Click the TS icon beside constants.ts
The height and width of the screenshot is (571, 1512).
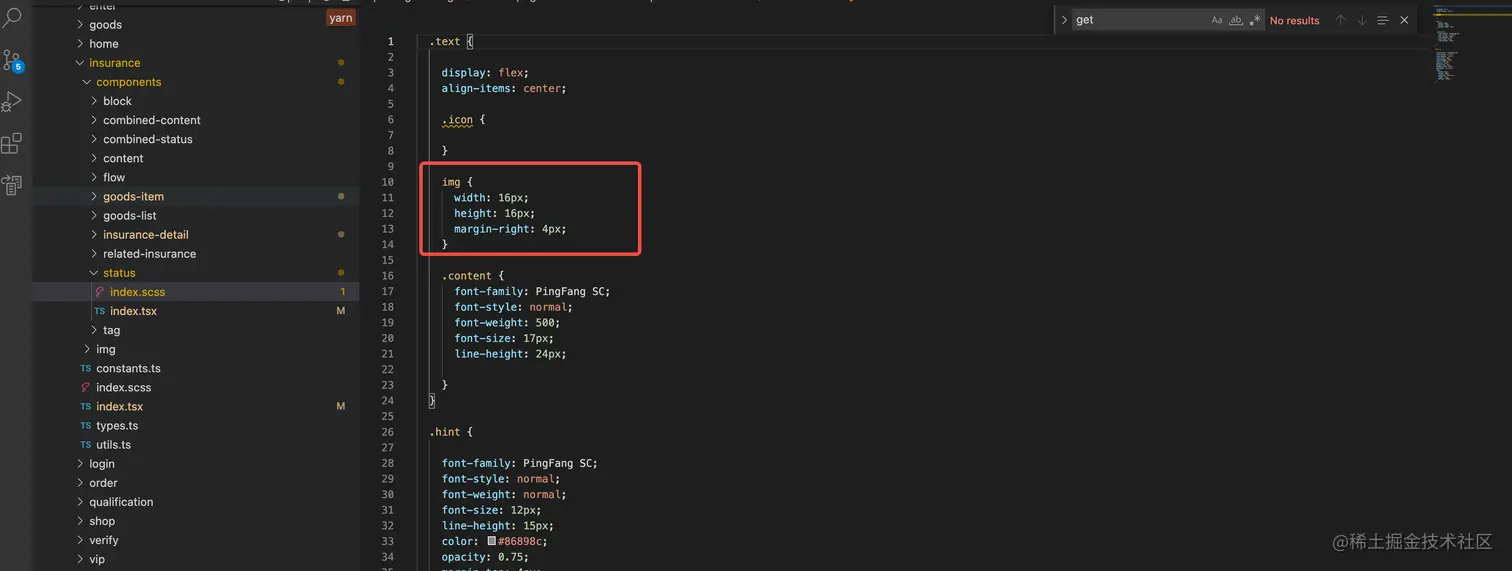(86, 369)
